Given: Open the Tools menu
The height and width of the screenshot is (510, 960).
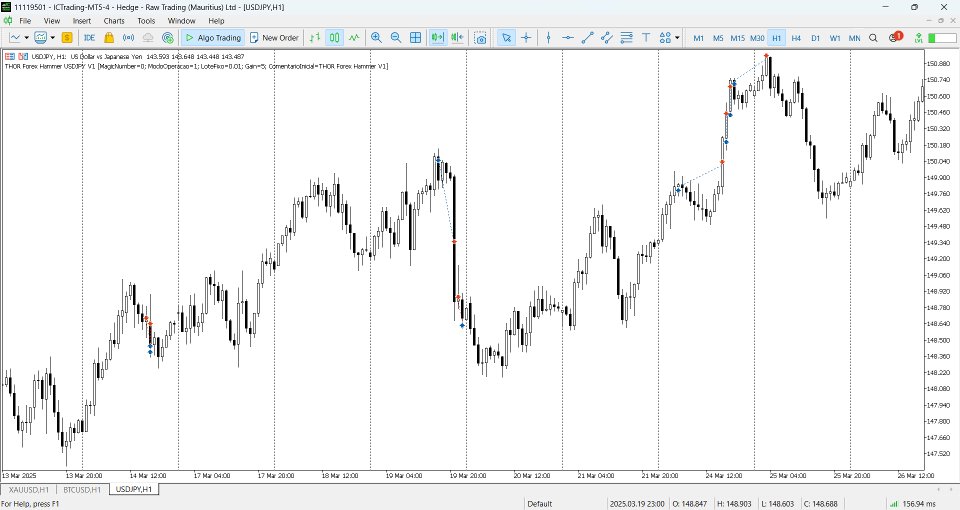Looking at the screenshot, I should pyautogui.click(x=146, y=20).
